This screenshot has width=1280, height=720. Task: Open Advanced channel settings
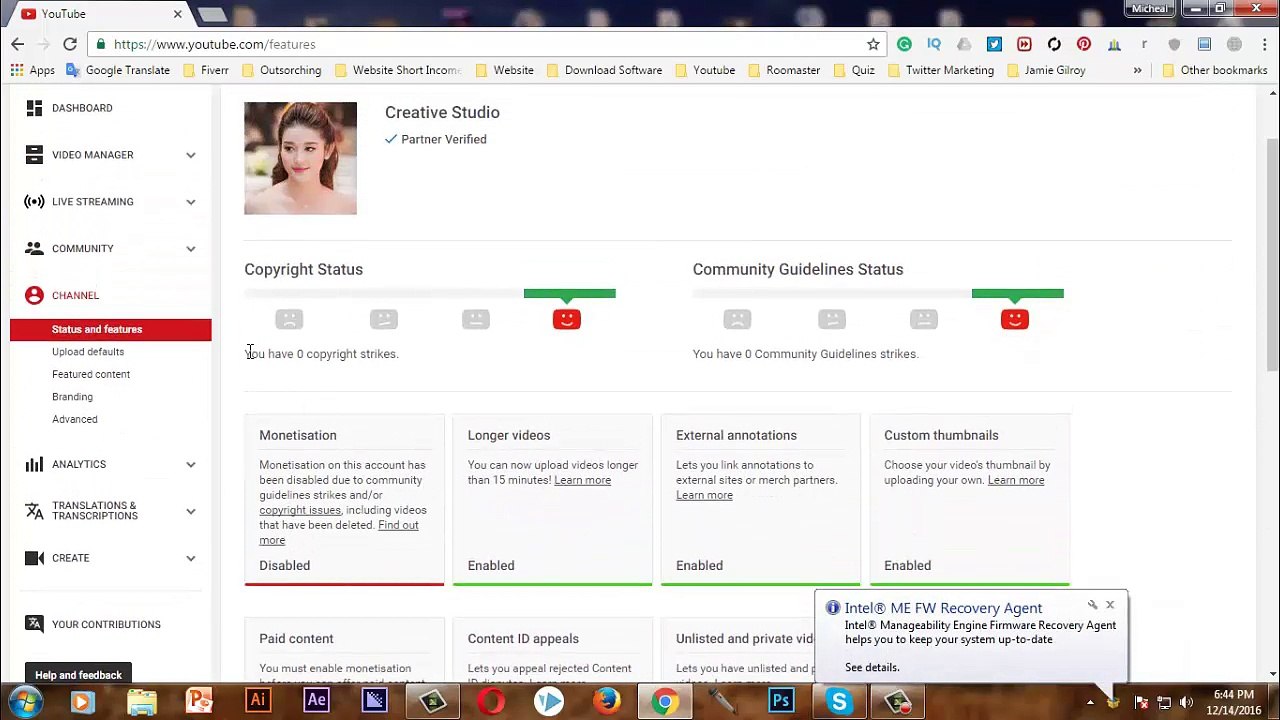pos(75,419)
